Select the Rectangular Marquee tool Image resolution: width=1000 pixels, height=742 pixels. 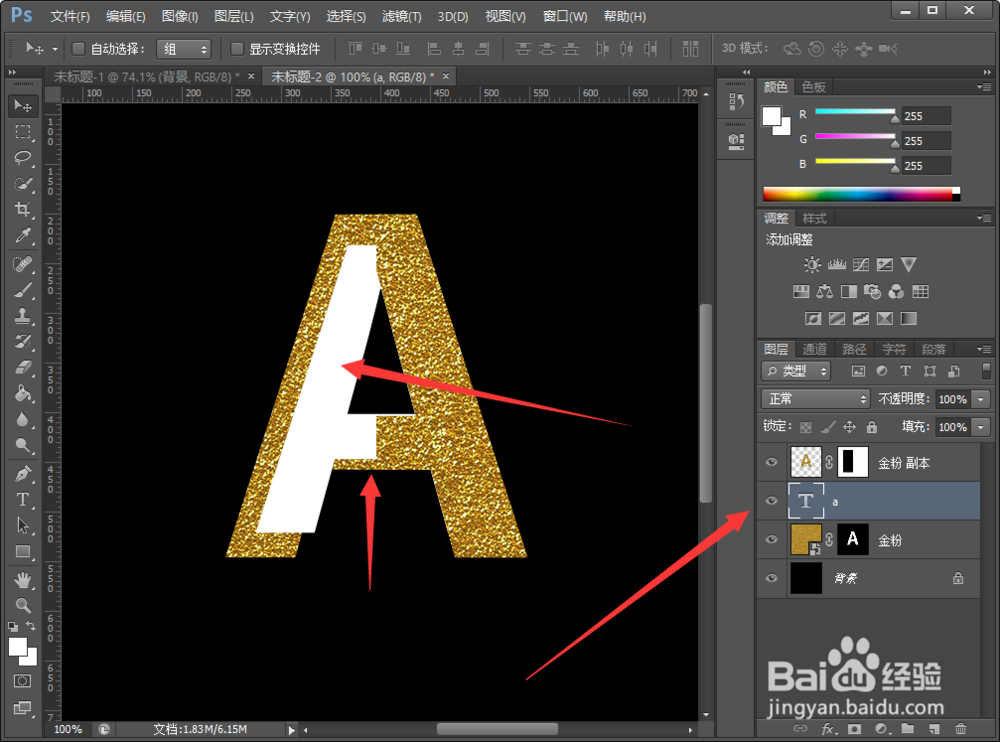point(23,132)
